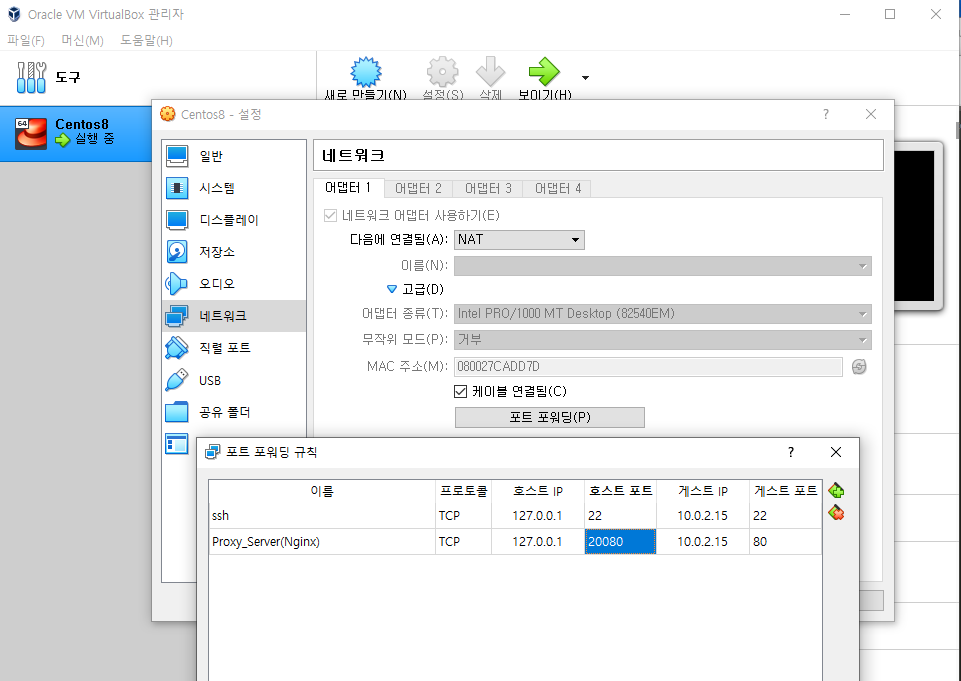This screenshot has height=681, width=961.
Task: Open Display (디스플레이) settings category
Action: tap(234, 220)
